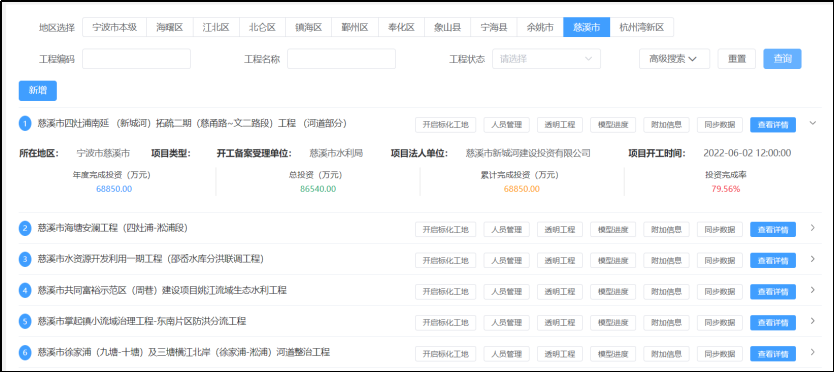The height and width of the screenshot is (372, 834).
Task: Select the 宁波市本级 region tab
Action: coord(115,28)
